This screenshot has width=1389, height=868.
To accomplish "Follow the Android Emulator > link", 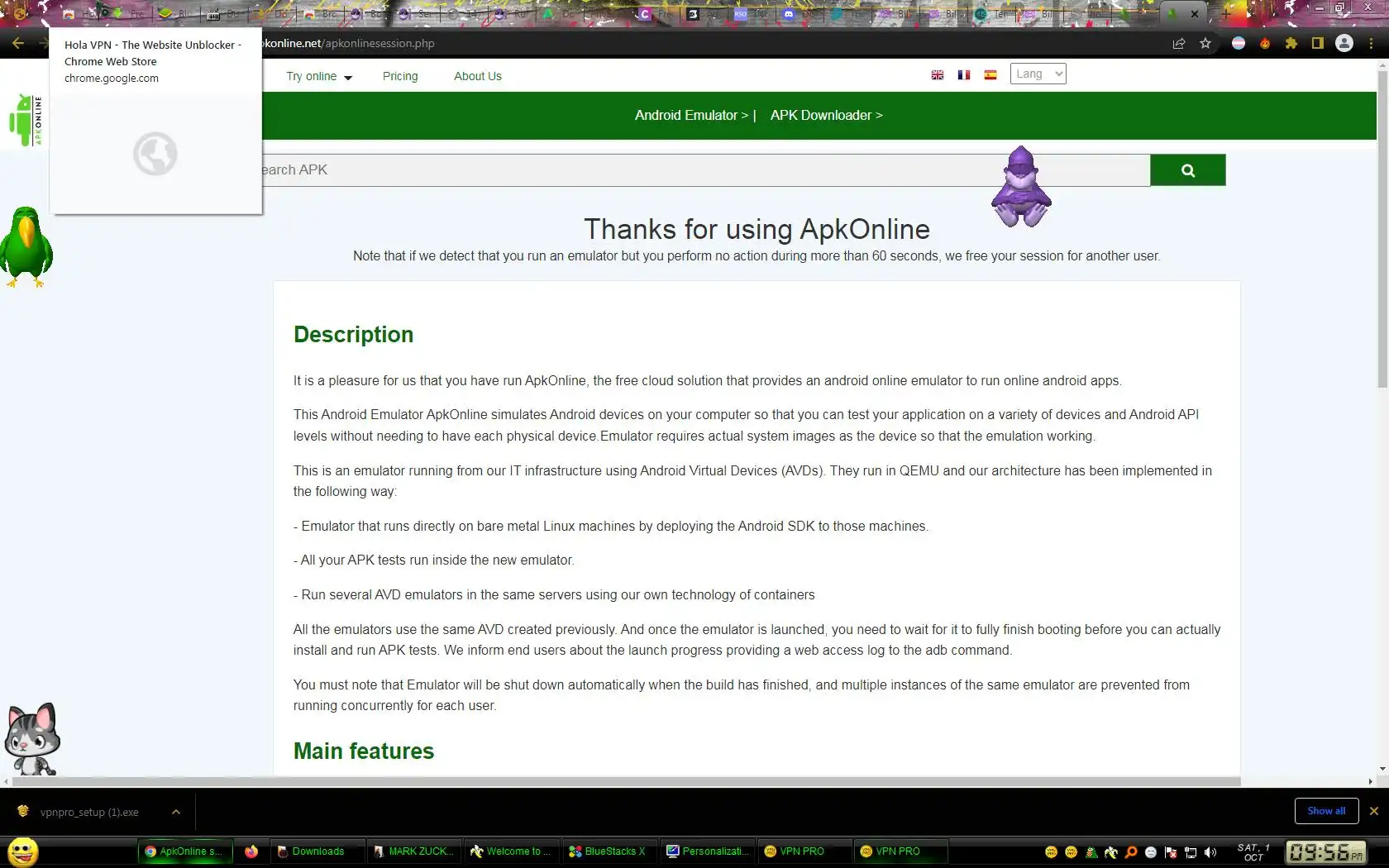I will [x=691, y=115].
